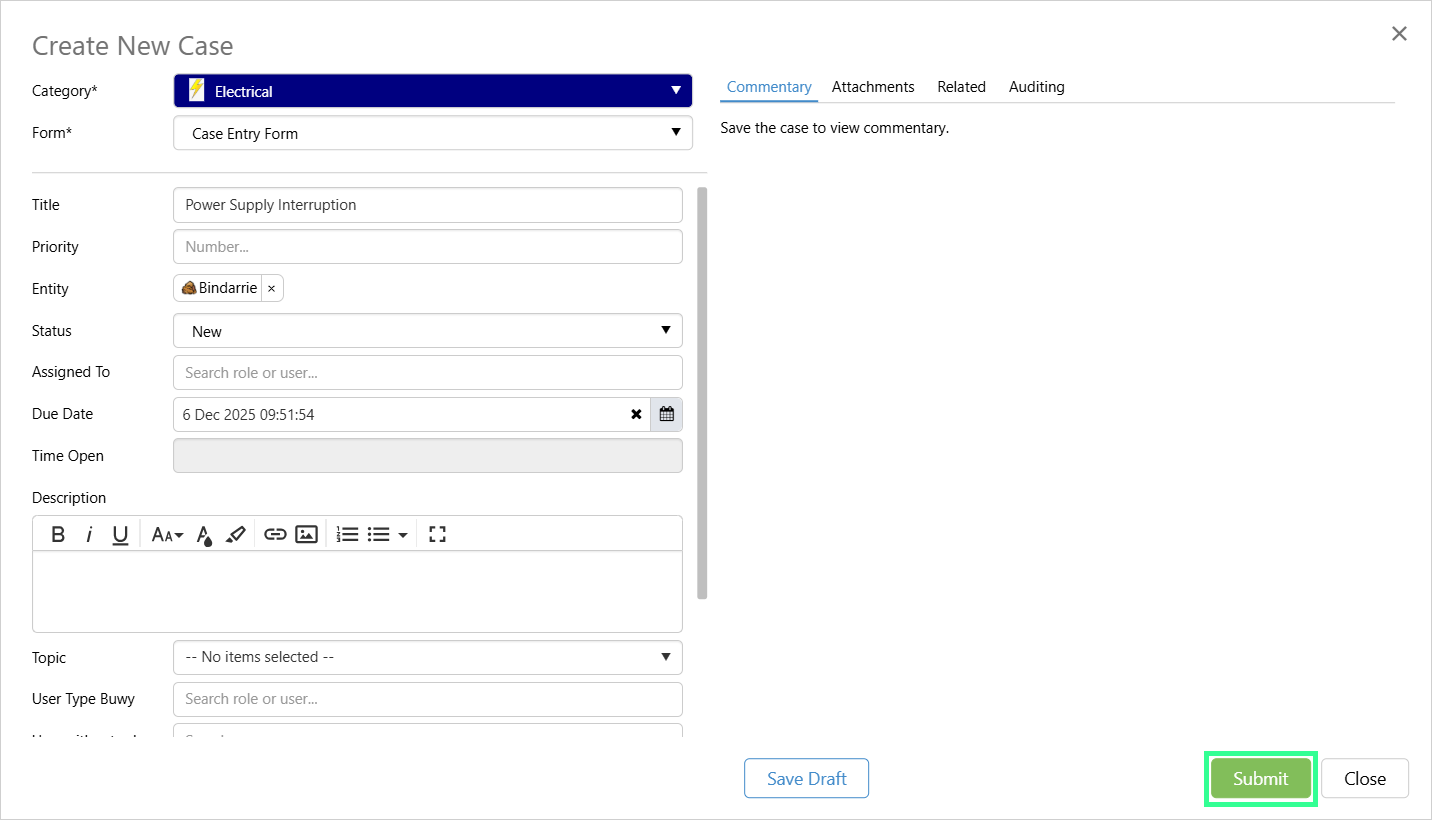Insert a hyperlink in the description
The height and width of the screenshot is (820, 1432).
pyautogui.click(x=275, y=534)
